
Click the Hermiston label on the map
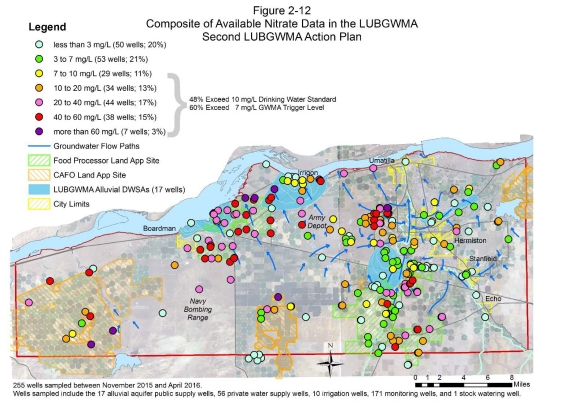470,240
